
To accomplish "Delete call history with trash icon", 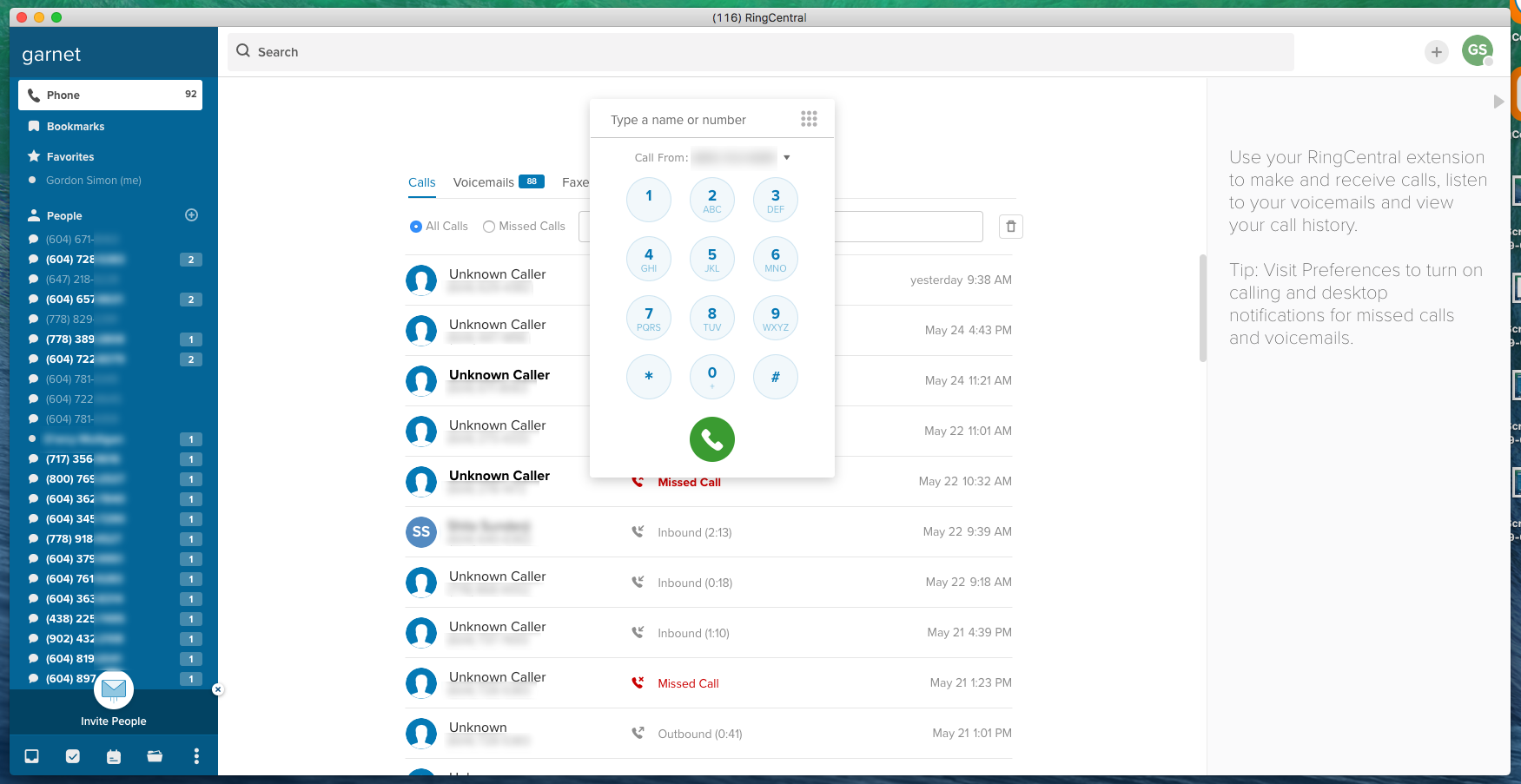I will click(1010, 227).
